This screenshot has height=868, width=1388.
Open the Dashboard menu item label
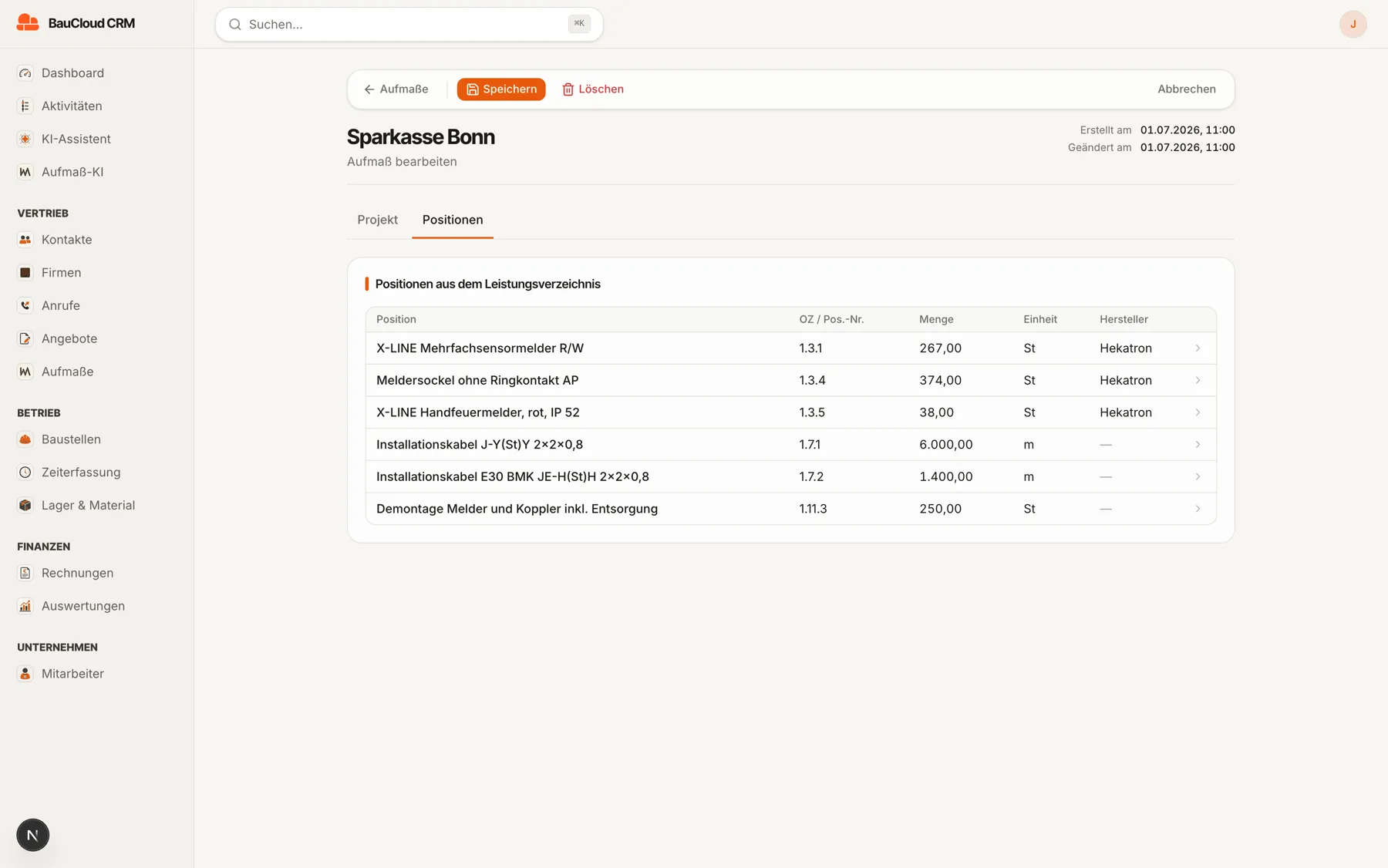72,73
